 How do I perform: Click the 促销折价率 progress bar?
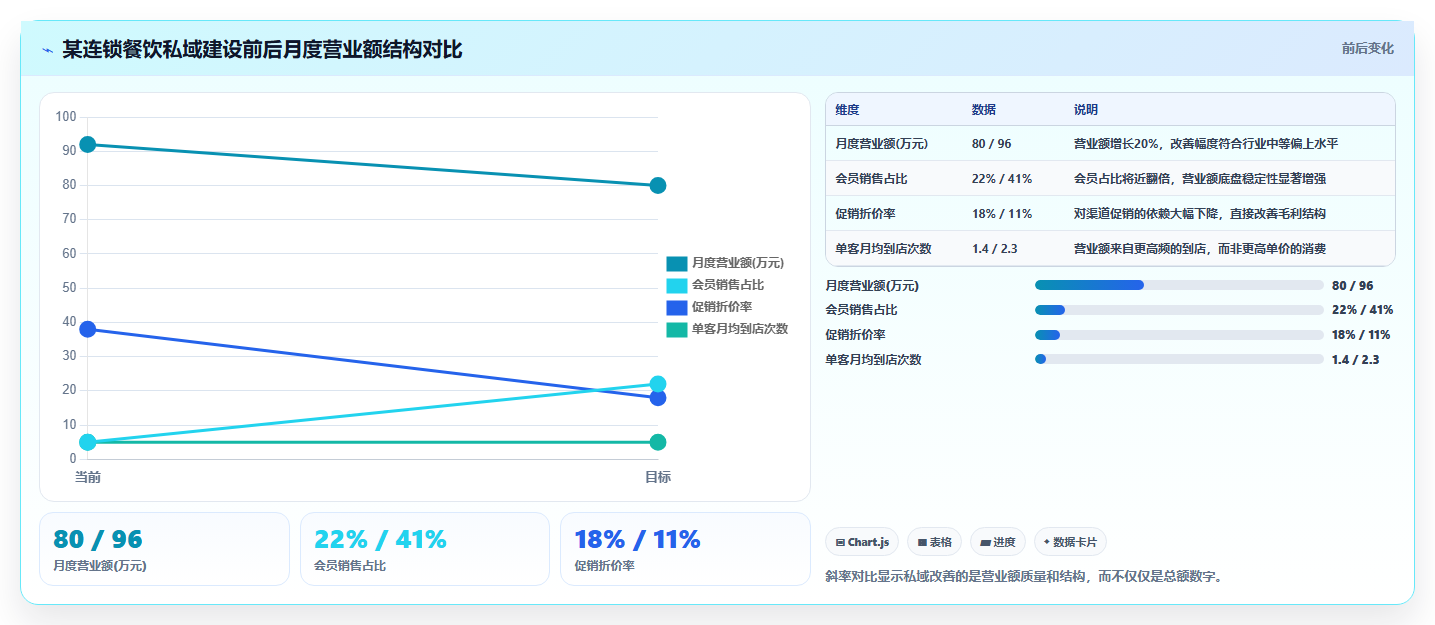pyautogui.click(x=1179, y=335)
